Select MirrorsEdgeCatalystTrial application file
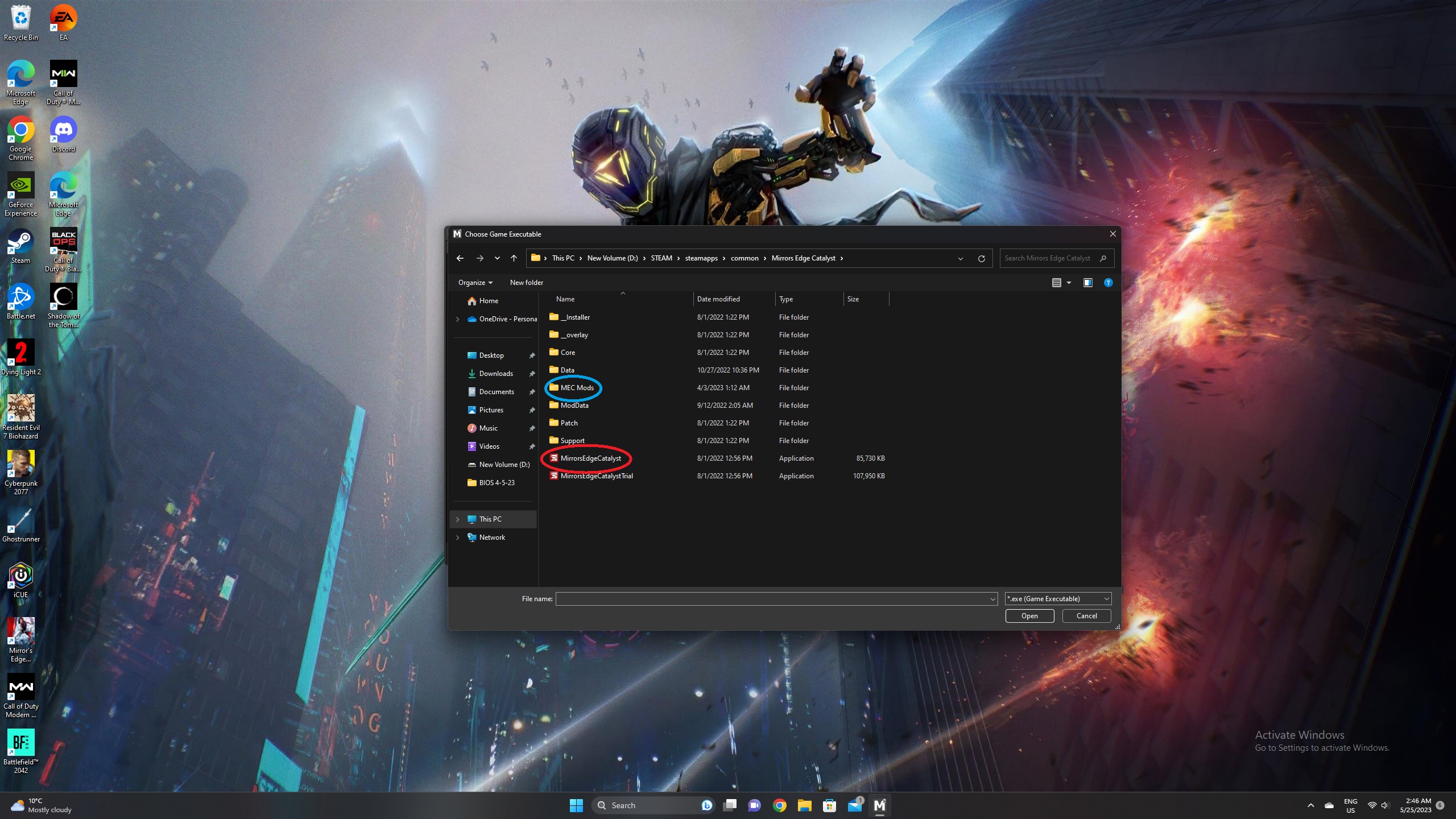The image size is (1456, 819). (x=596, y=476)
